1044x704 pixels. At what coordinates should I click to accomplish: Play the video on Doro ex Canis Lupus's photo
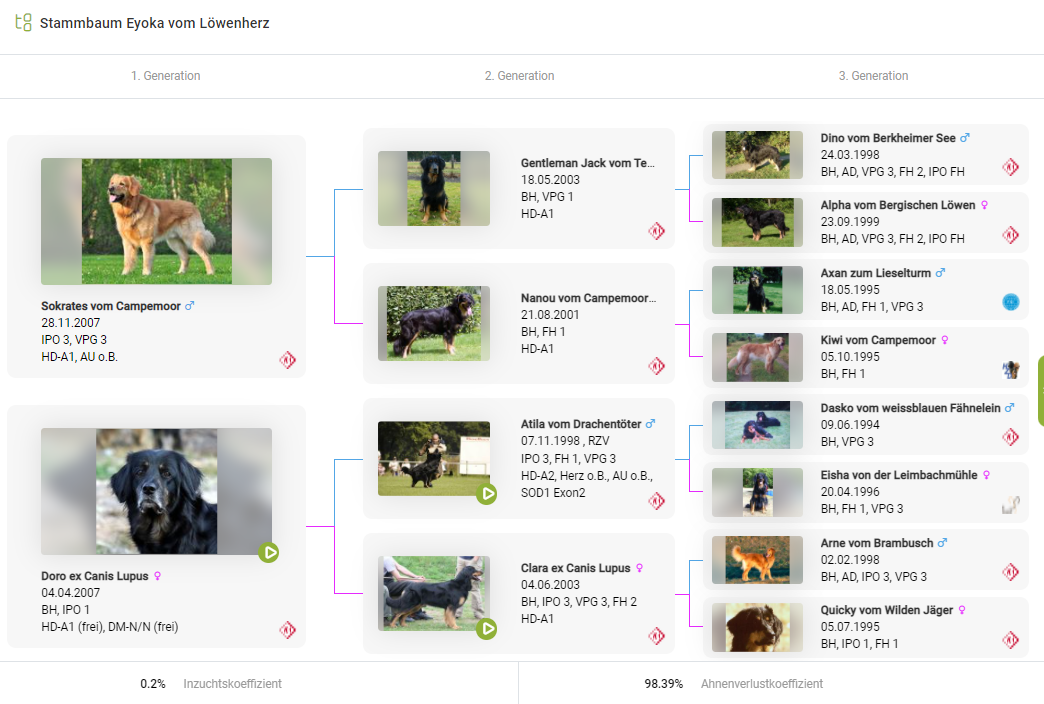pos(268,552)
